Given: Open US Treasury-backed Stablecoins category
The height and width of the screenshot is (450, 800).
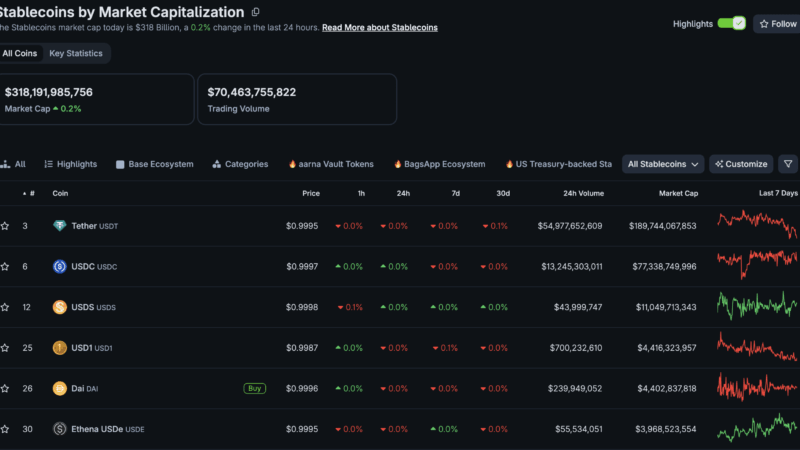Looking at the screenshot, I should click(559, 164).
